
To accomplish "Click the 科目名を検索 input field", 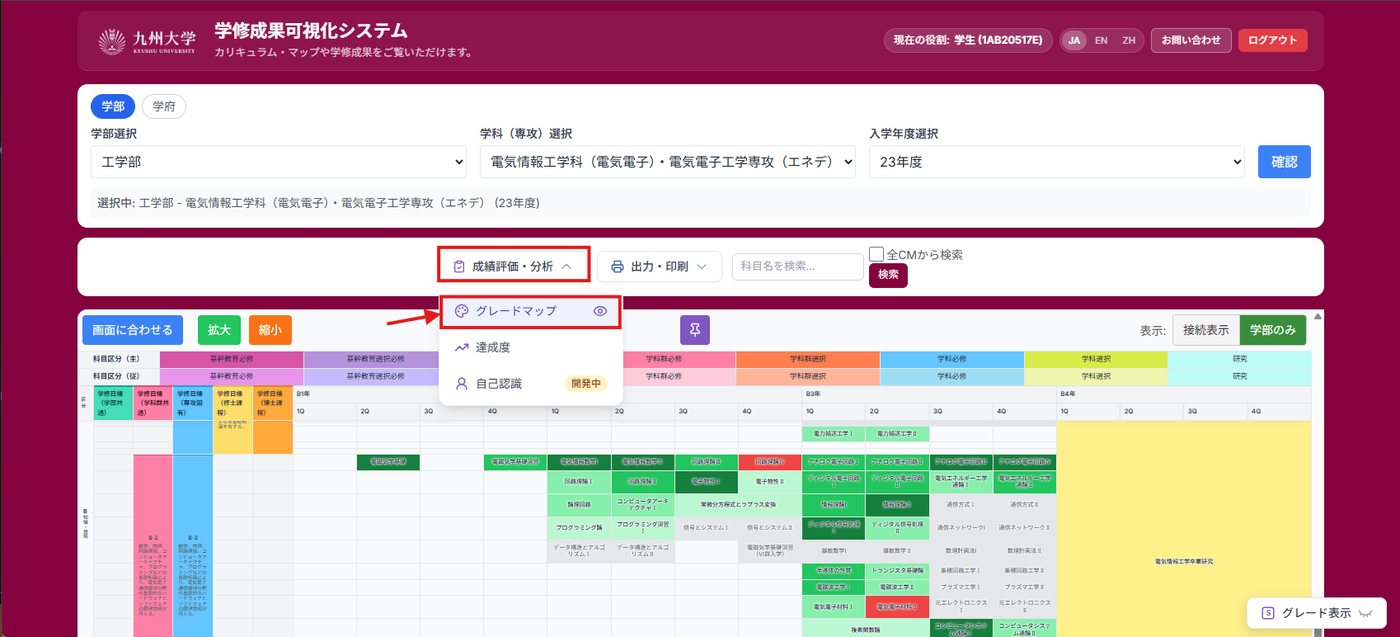I will pos(798,266).
